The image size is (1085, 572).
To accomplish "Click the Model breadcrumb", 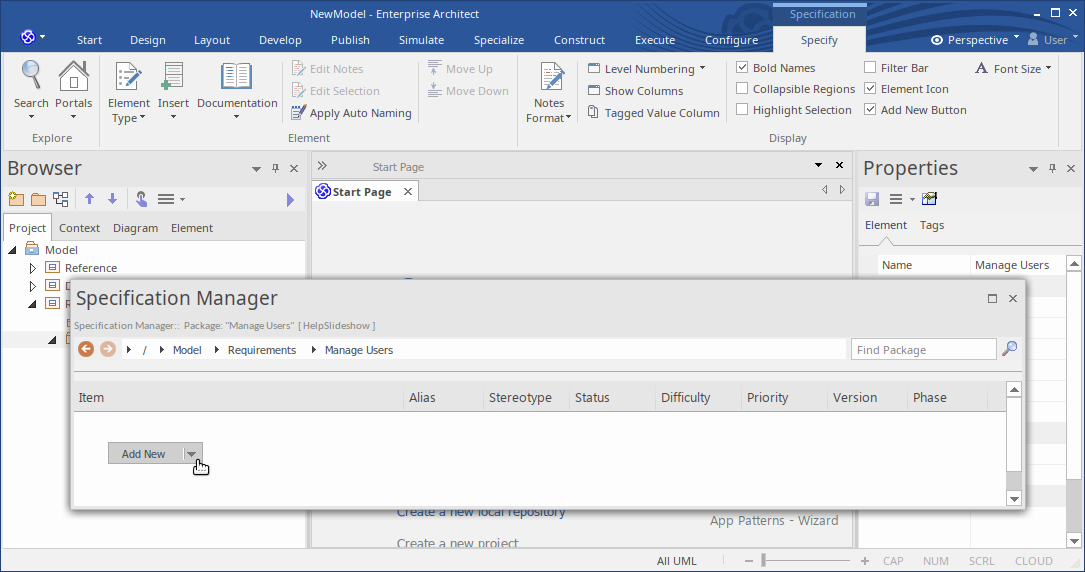I will click(187, 350).
